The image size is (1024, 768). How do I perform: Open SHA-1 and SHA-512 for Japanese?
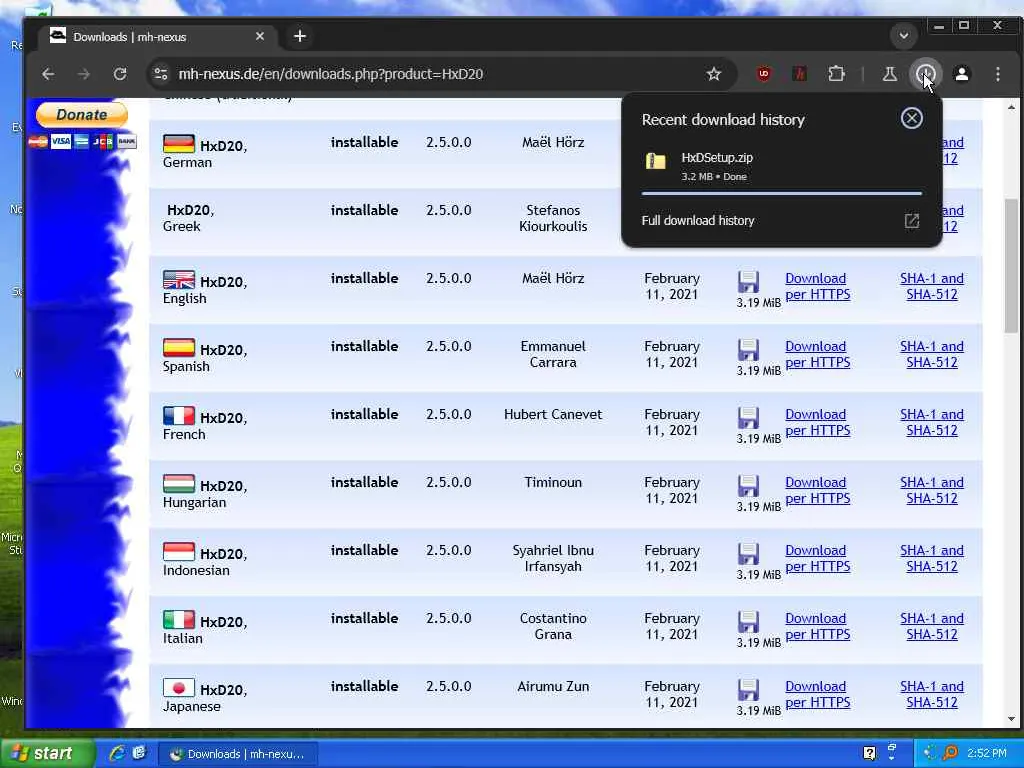pyautogui.click(x=932, y=694)
